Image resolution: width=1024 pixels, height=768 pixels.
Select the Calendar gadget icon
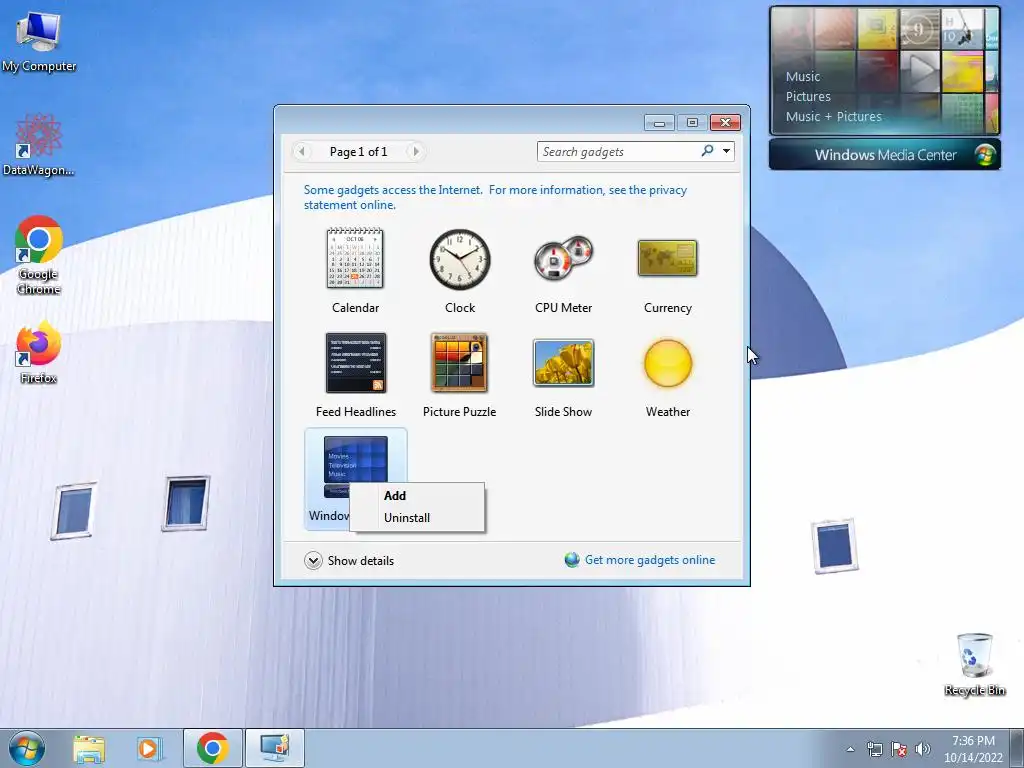tap(355, 259)
